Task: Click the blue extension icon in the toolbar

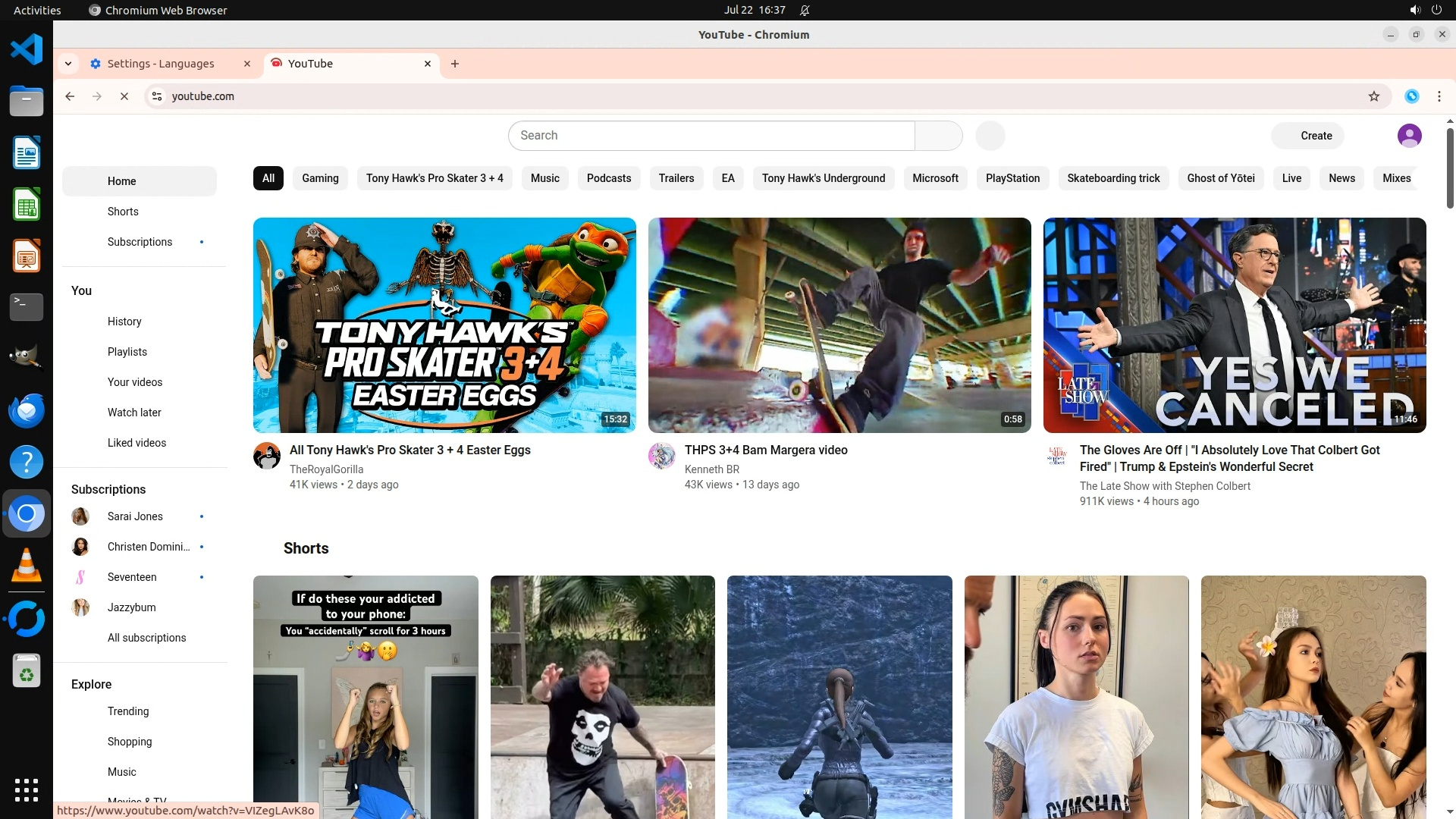Action: (x=1411, y=96)
